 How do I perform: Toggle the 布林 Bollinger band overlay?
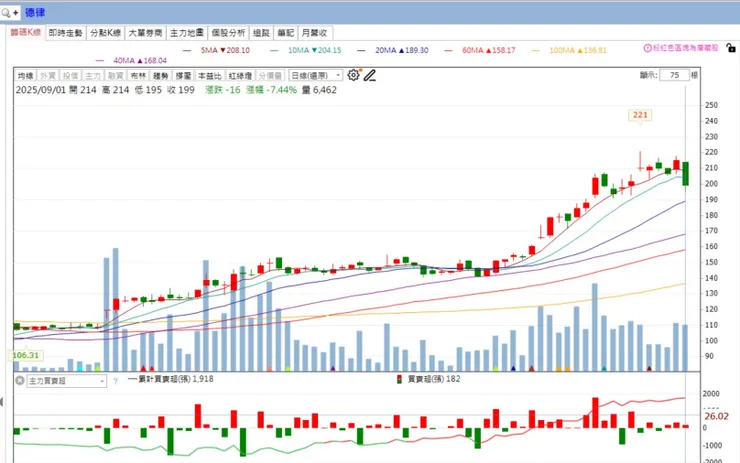pos(138,76)
